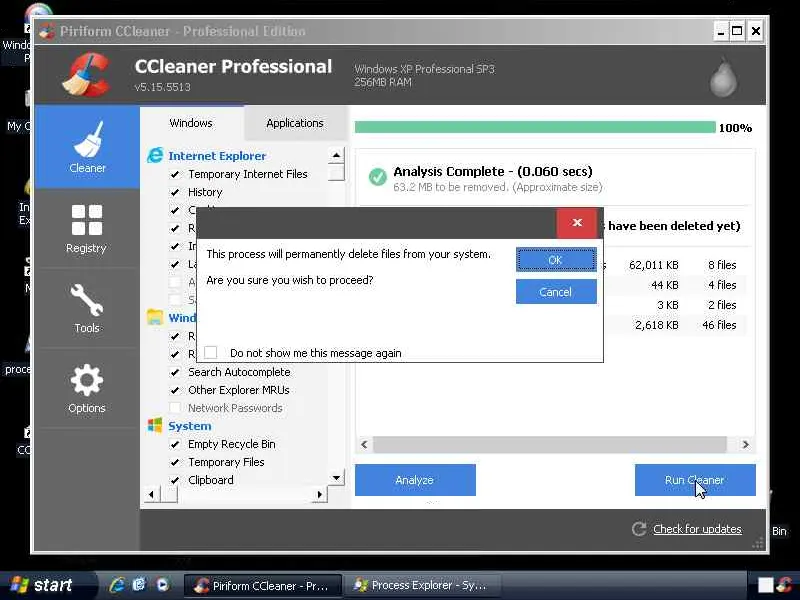Viewport: 800px width, 600px height.
Task: Open the Registry section
Action: [86, 229]
